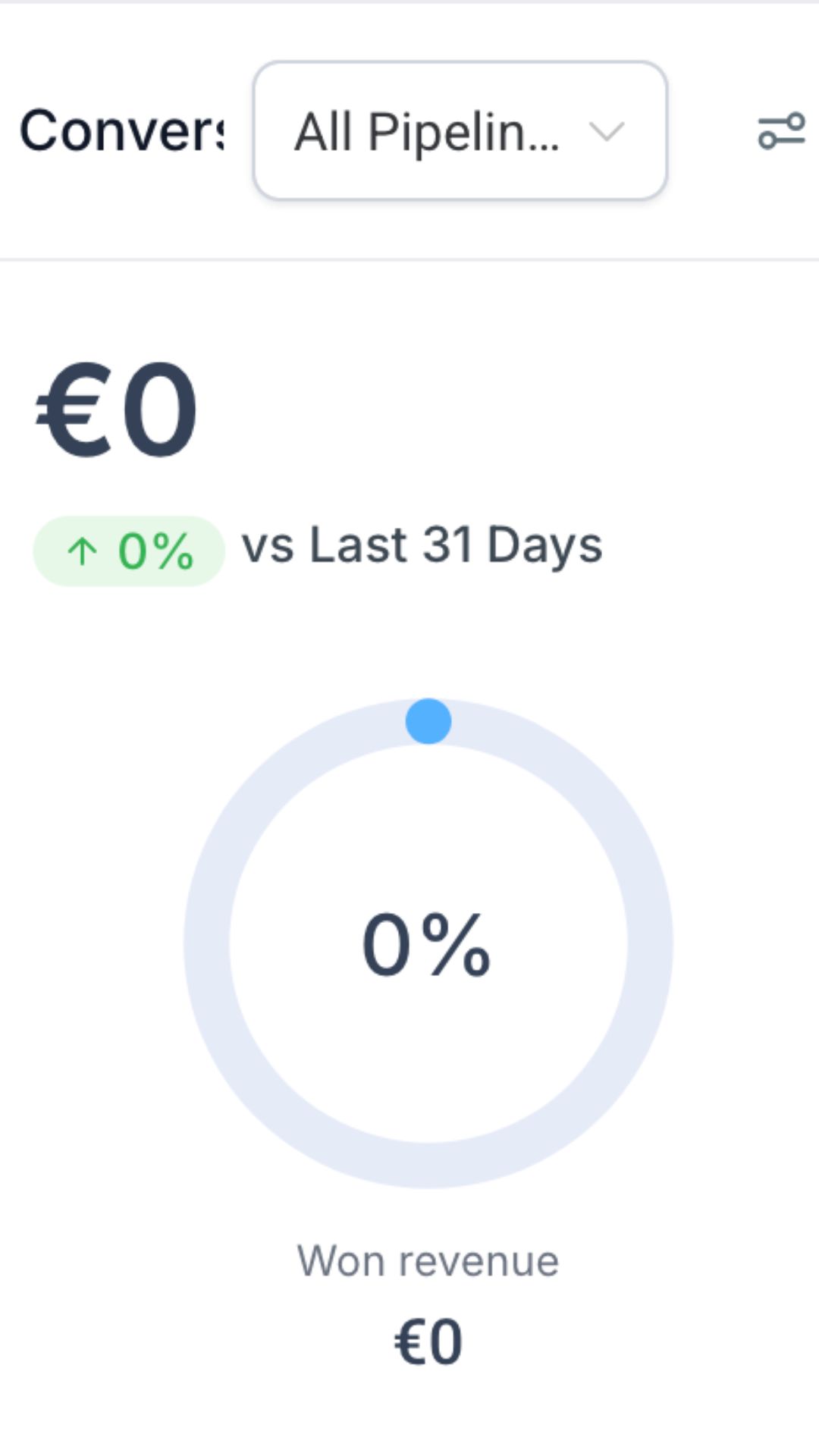
Task: Click the Won revenue label
Action: click(x=428, y=1261)
